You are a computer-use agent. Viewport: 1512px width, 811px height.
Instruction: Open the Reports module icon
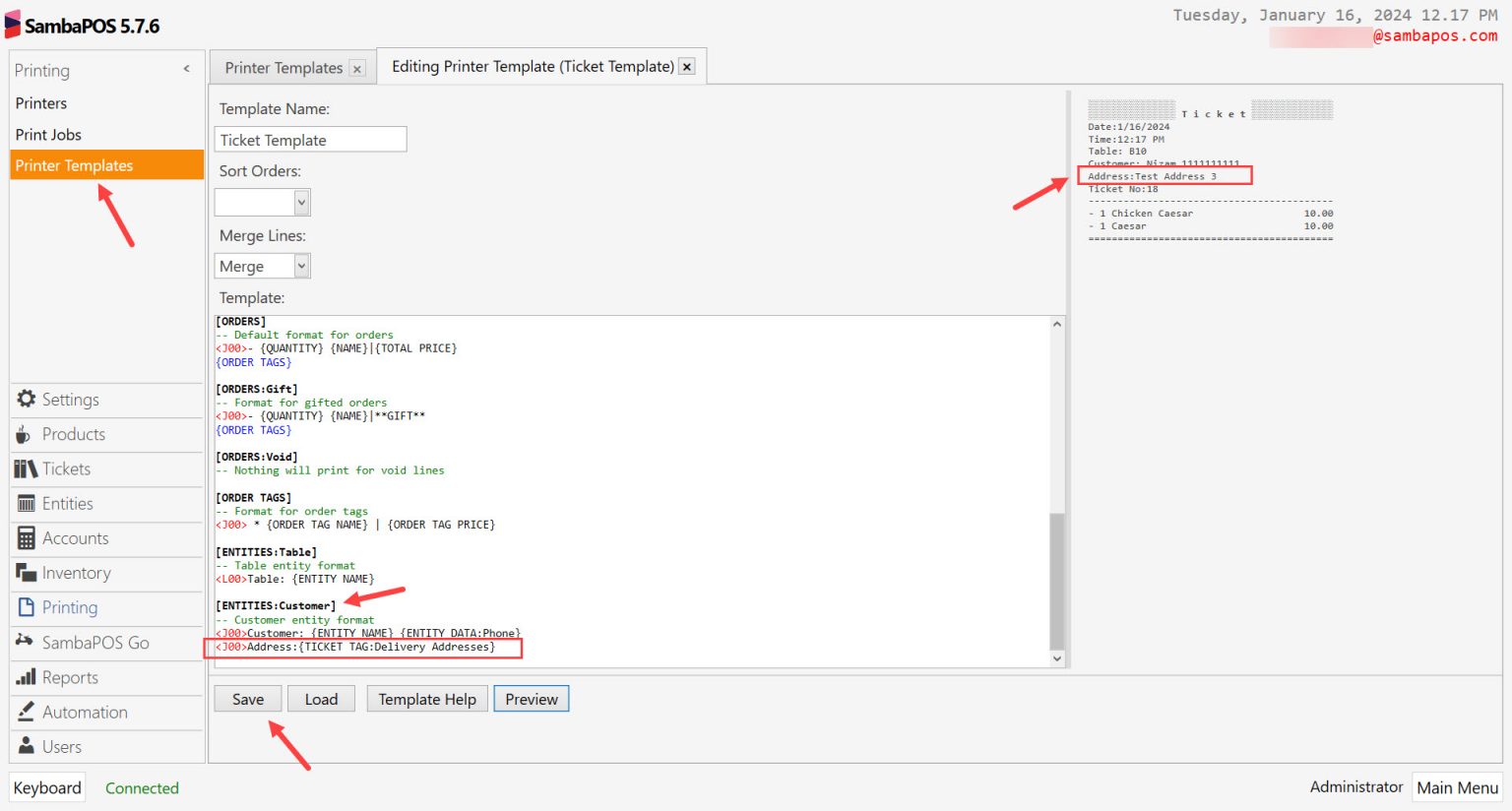click(x=25, y=677)
